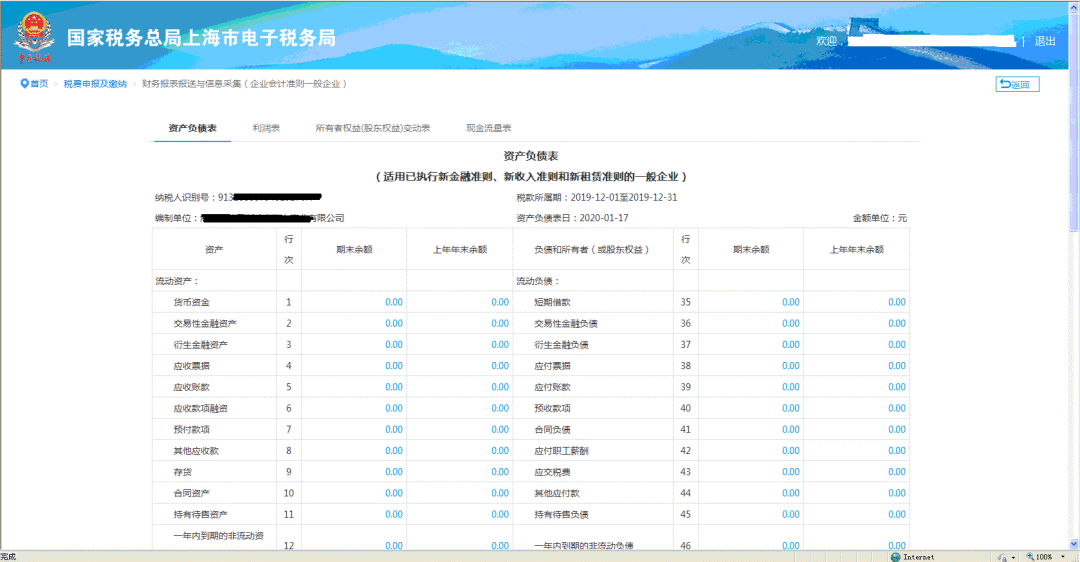Click the 应交税费 row label
Image resolution: width=1080 pixels, height=562 pixels.
pos(552,472)
